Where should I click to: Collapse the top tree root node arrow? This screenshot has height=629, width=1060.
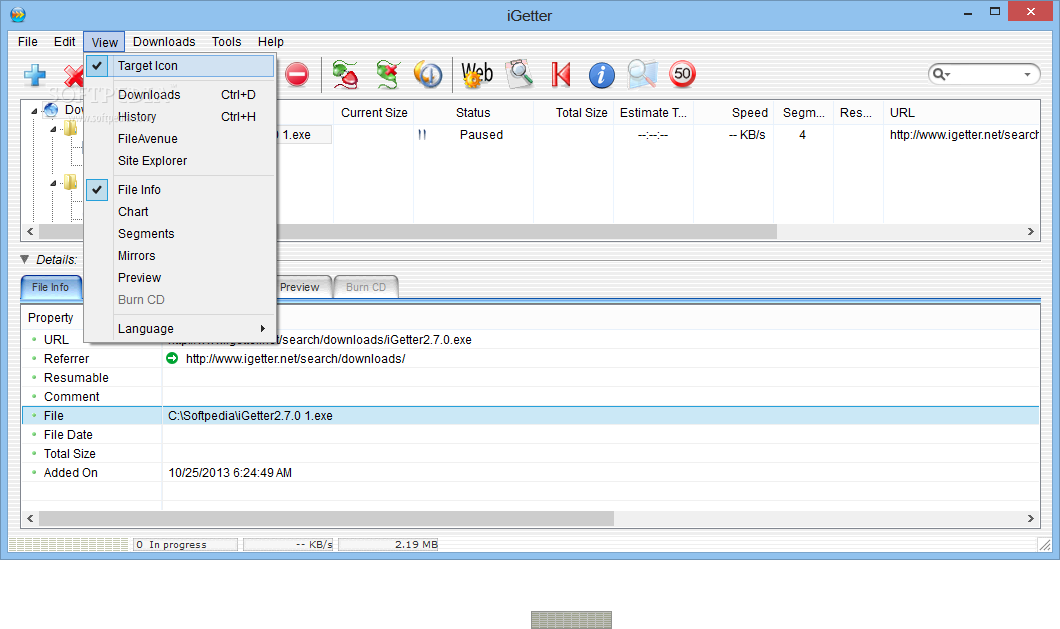[x=34, y=110]
